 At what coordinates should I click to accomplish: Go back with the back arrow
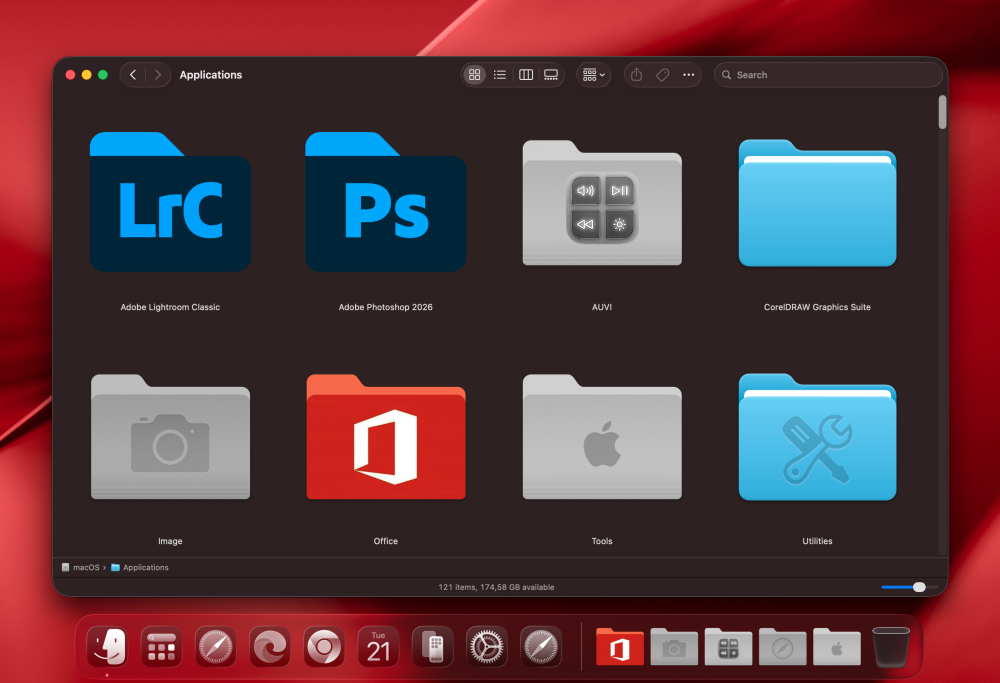(x=133, y=75)
